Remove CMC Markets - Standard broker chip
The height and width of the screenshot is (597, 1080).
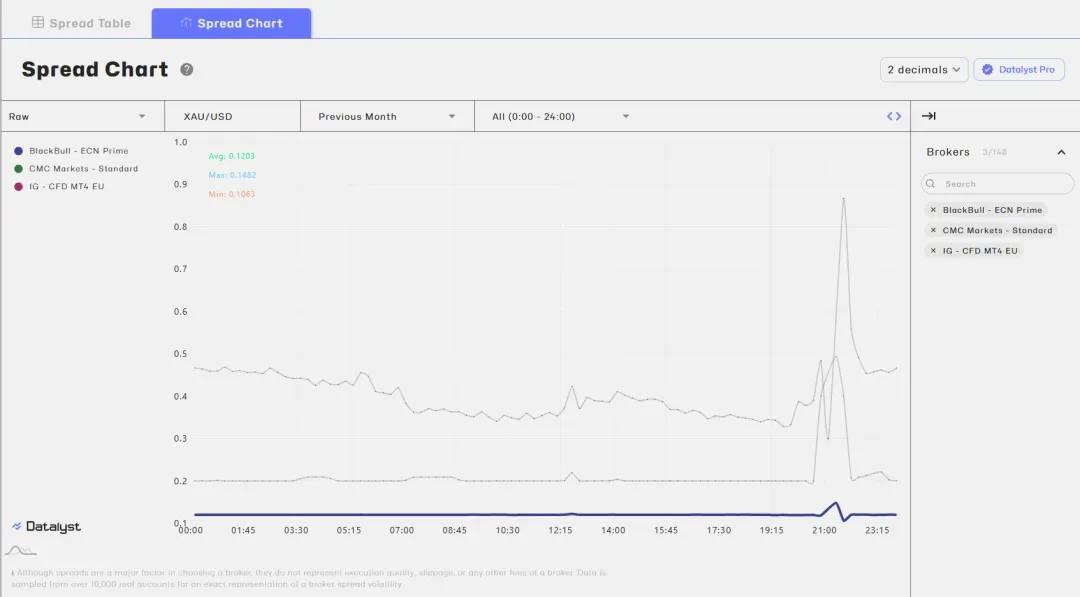click(x=933, y=231)
